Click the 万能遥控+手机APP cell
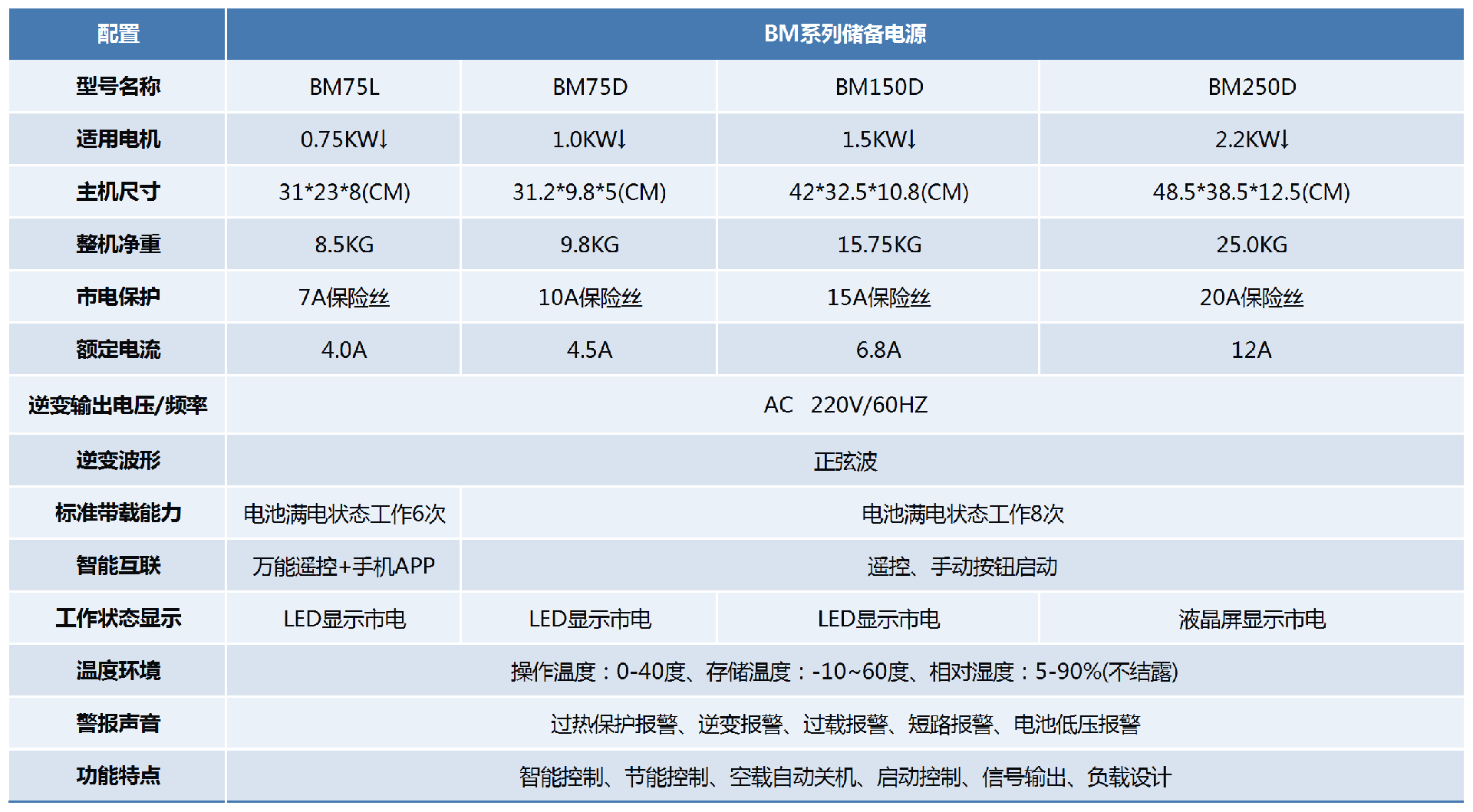Screen dimensions: 1473x812 (344, 566)
